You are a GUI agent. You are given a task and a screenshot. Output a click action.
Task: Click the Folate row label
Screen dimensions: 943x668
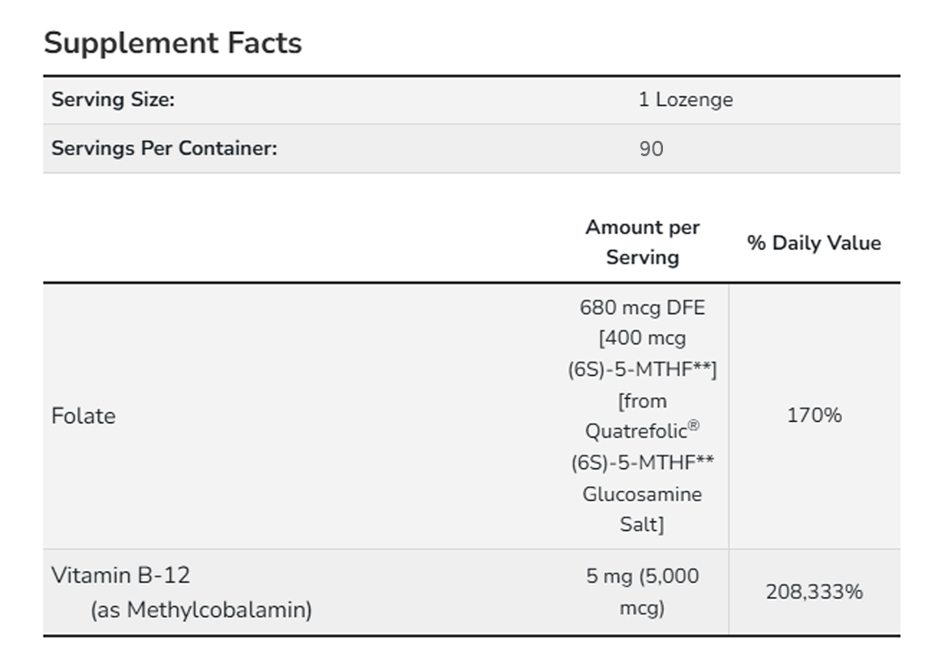83,416
